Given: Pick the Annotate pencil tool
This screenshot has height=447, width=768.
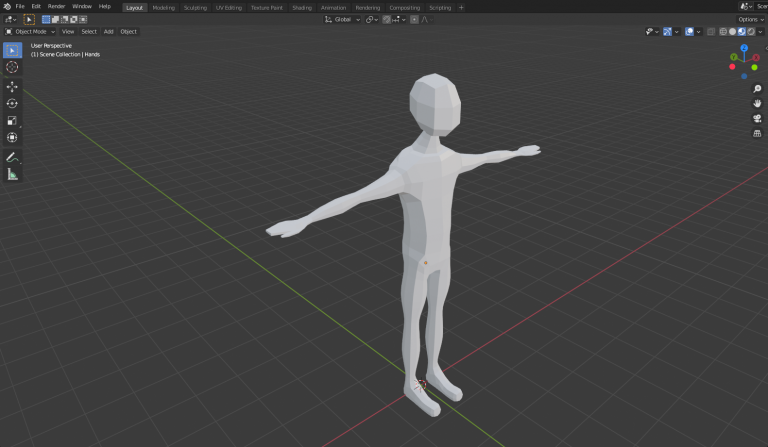Looking at the screenshot, I should point(12,157).
